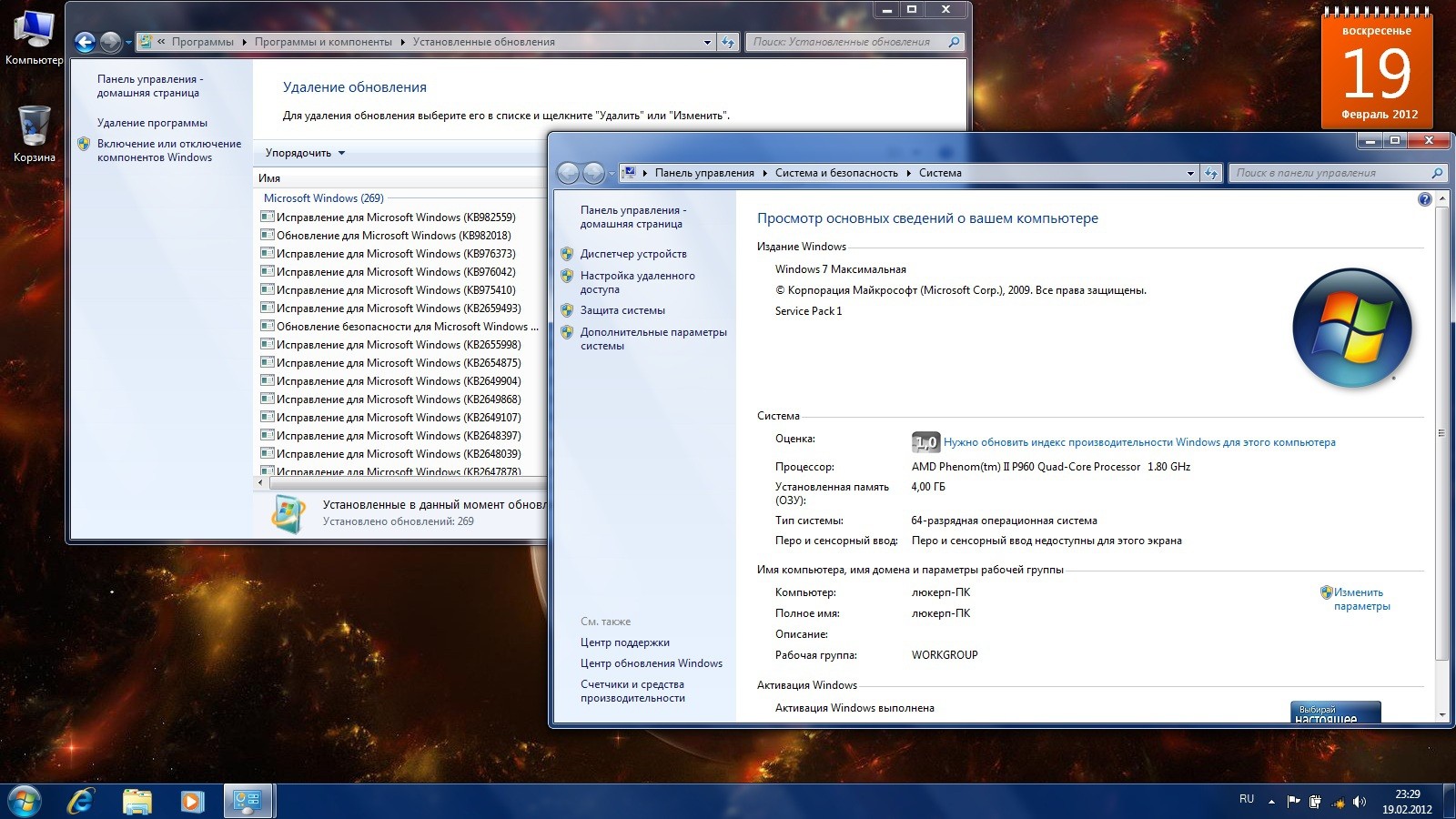This screenshot has height=819, width=1456.
Task: Click the icon of update KB2649107
Action: 268,417
